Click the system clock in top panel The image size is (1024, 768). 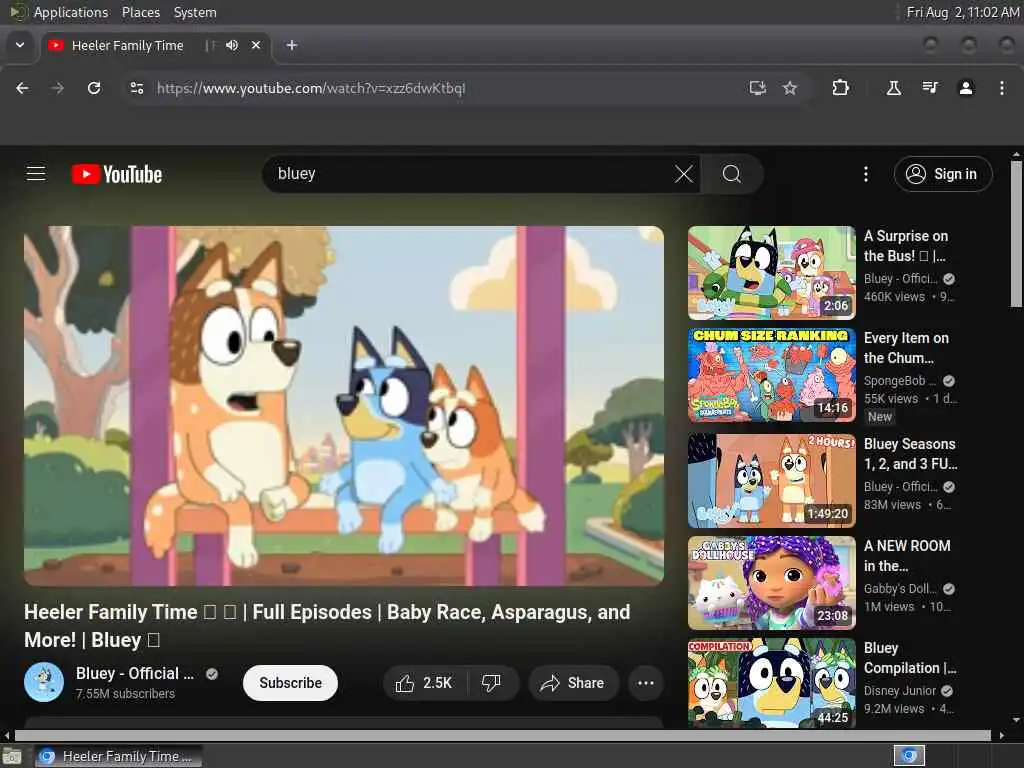point(962,12)
